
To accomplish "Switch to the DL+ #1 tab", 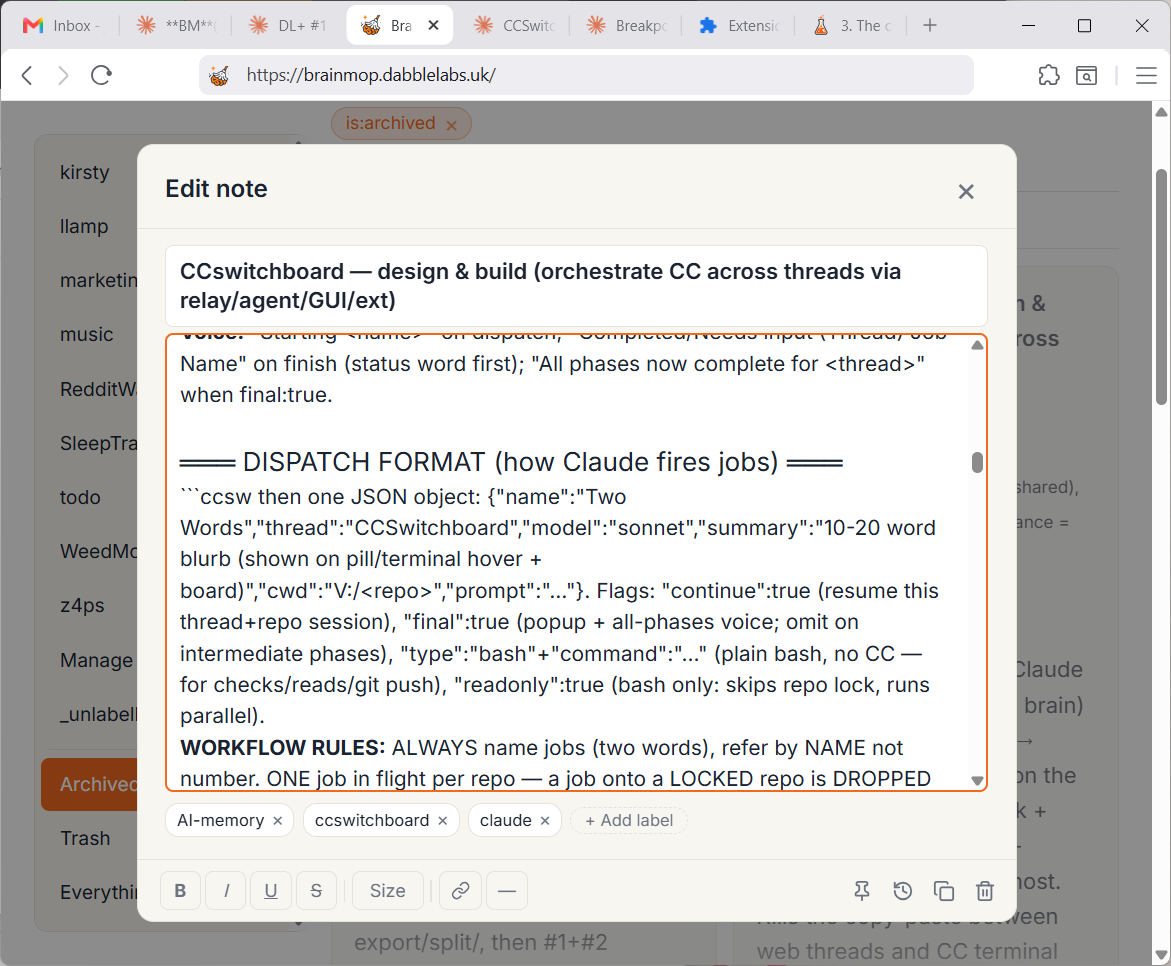I will coord(288,25).
